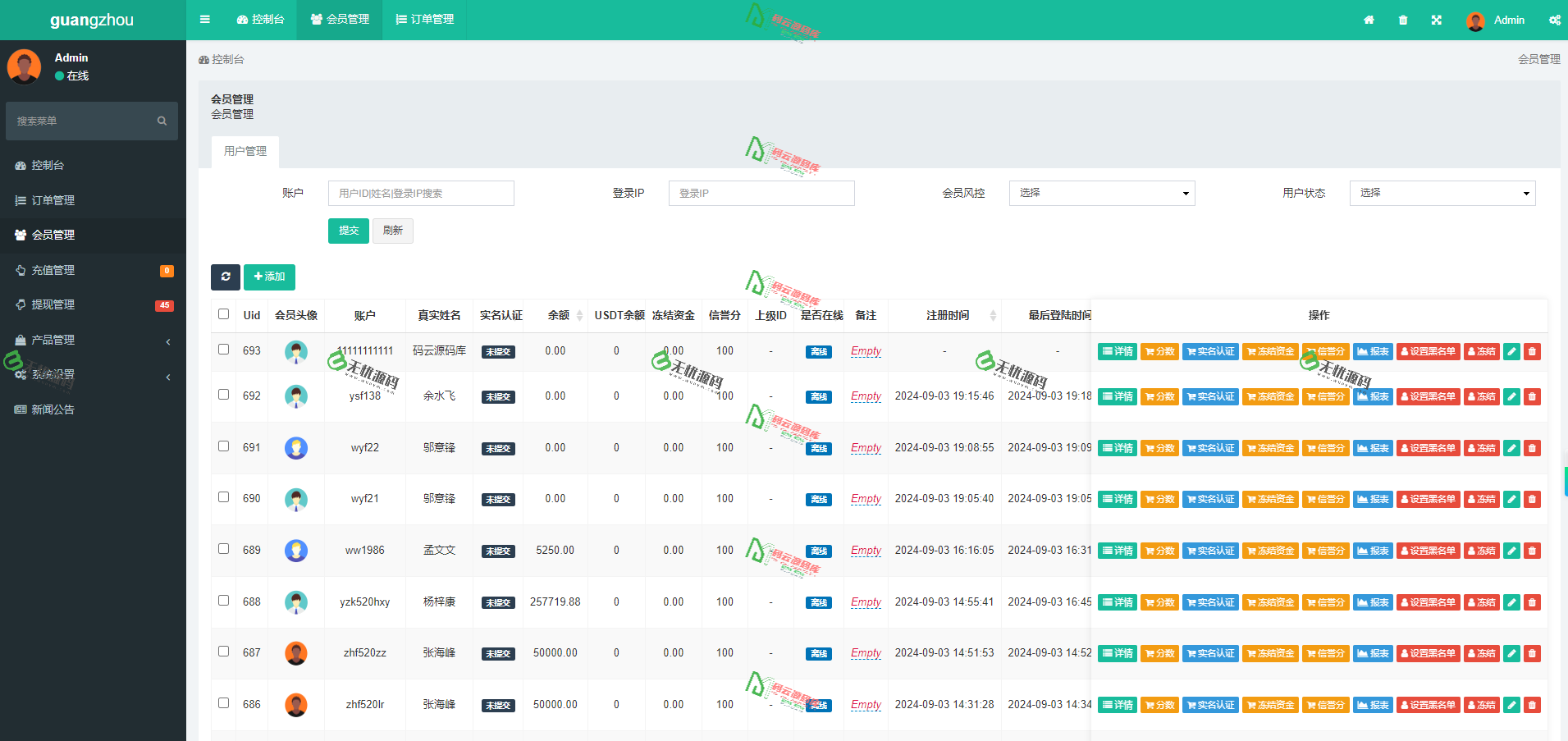This screenshot has height=741, width=1568.
Task: Click the 账户 search input field
Action: 421,194
